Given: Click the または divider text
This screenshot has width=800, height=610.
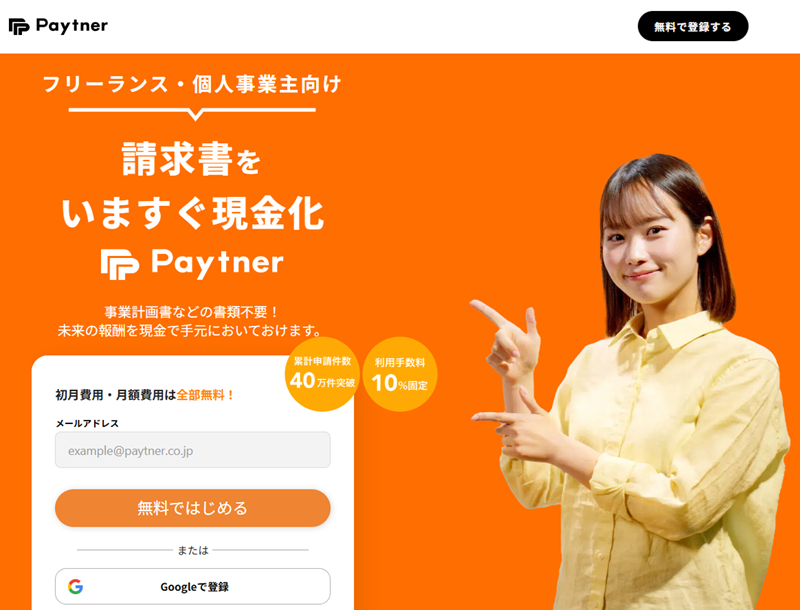Looking at the screenshot, I should pyautogui.click(x=193, y=550).
